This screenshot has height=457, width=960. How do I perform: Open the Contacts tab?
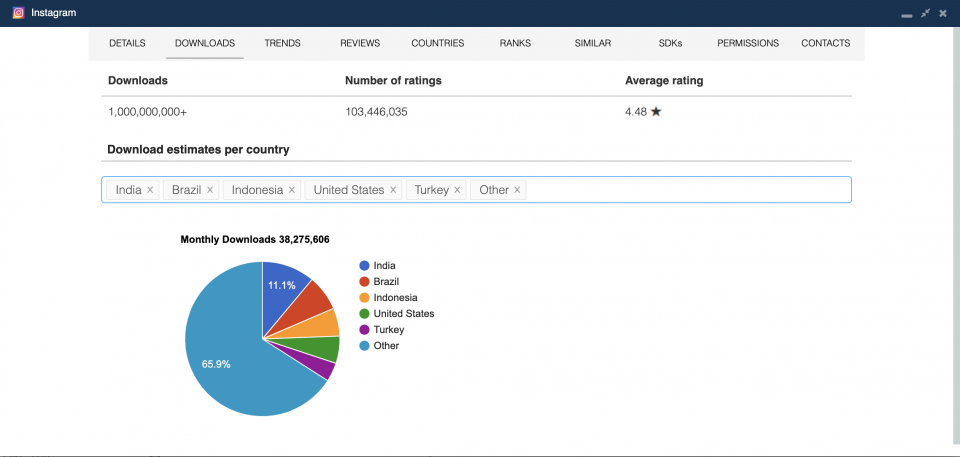[x=825, y=43]
